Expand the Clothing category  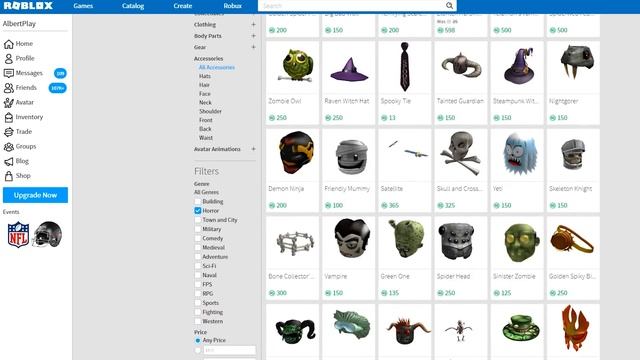(x=253, y=24)
